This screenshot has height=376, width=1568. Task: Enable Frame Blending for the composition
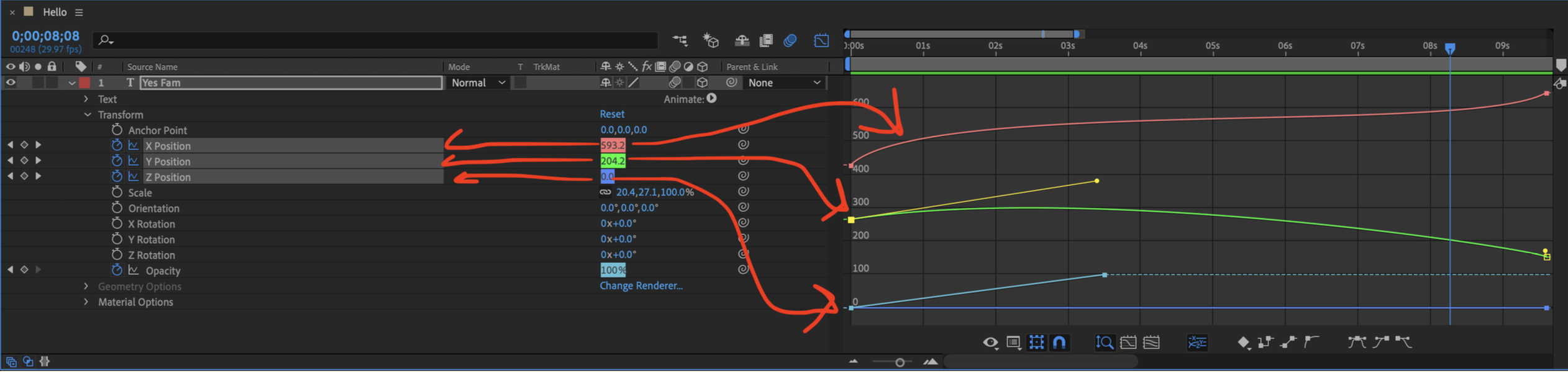point(766,40)
